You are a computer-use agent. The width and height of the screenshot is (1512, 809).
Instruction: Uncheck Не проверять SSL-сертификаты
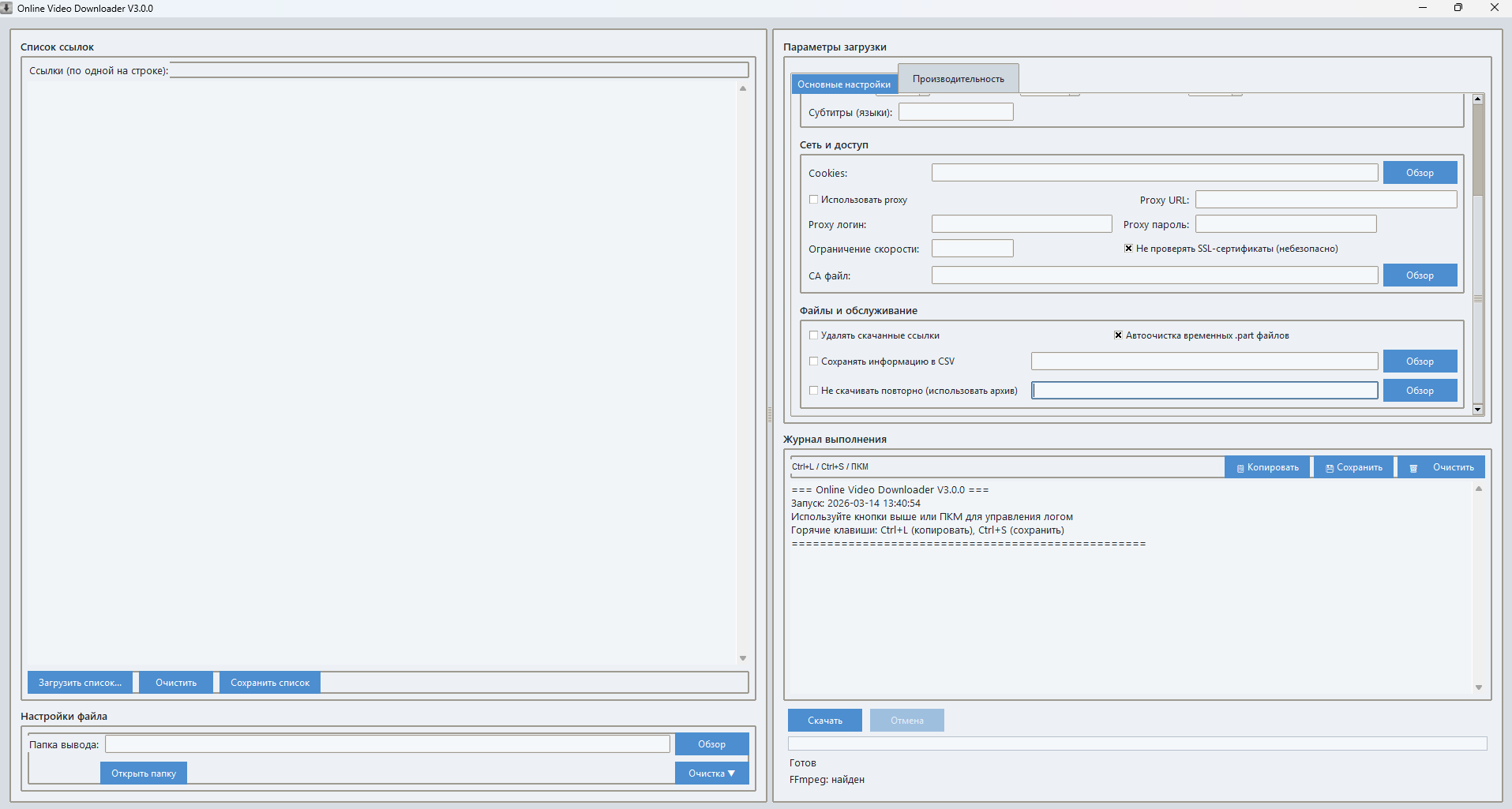click(1128, 249)
